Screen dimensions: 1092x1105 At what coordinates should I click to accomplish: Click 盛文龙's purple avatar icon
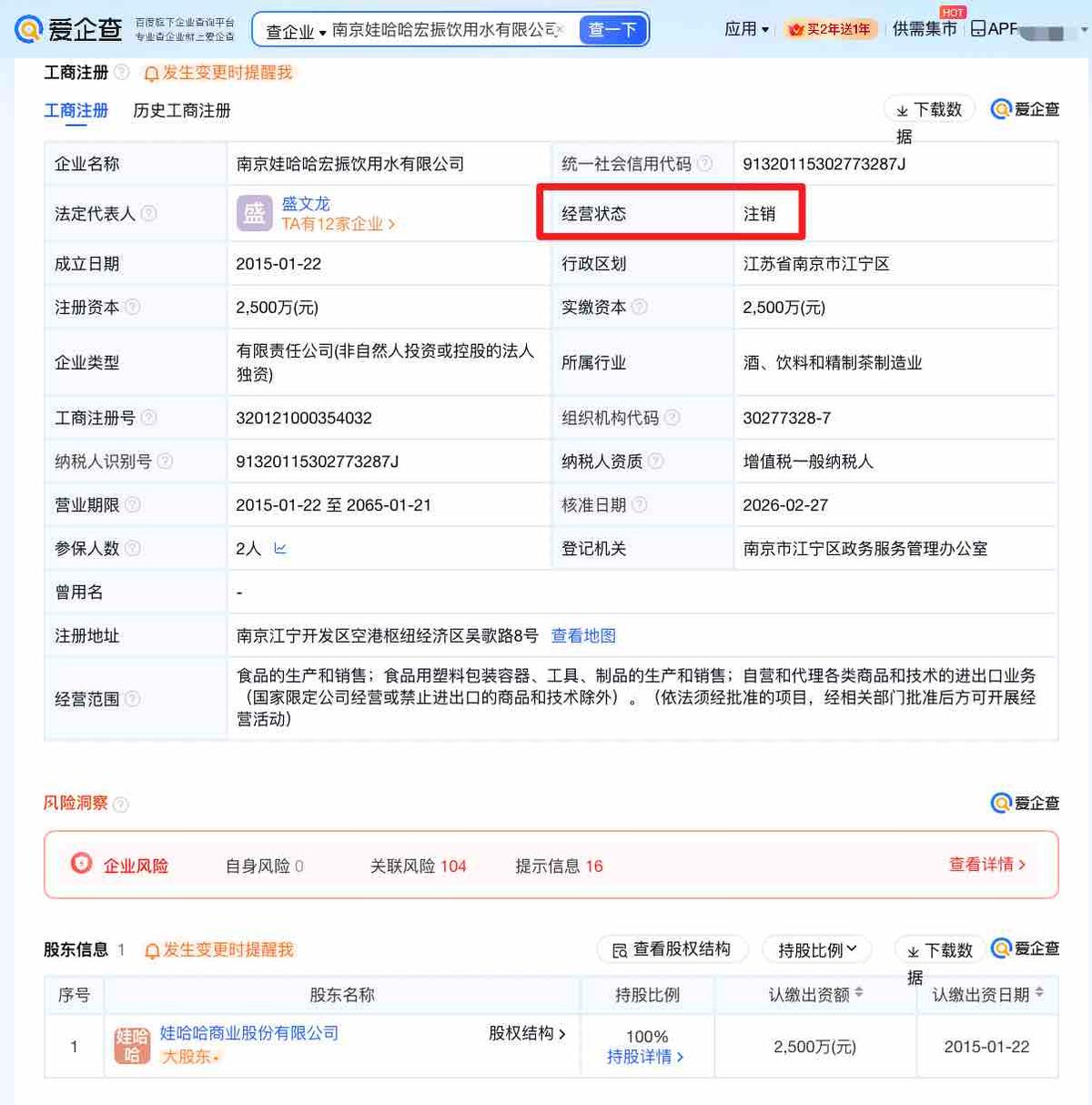(255, 213)
